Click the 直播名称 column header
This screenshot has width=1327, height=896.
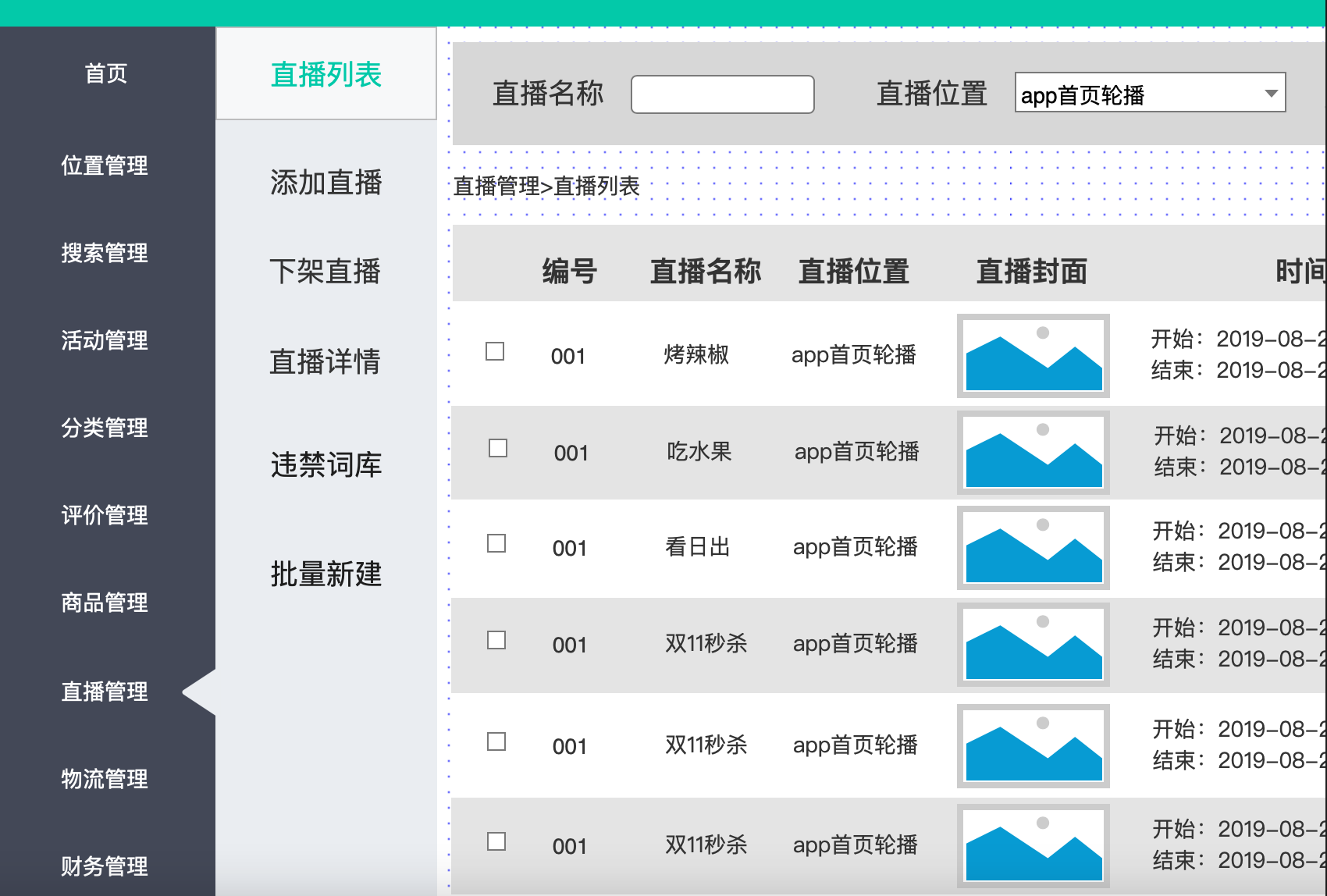(706, 272)
